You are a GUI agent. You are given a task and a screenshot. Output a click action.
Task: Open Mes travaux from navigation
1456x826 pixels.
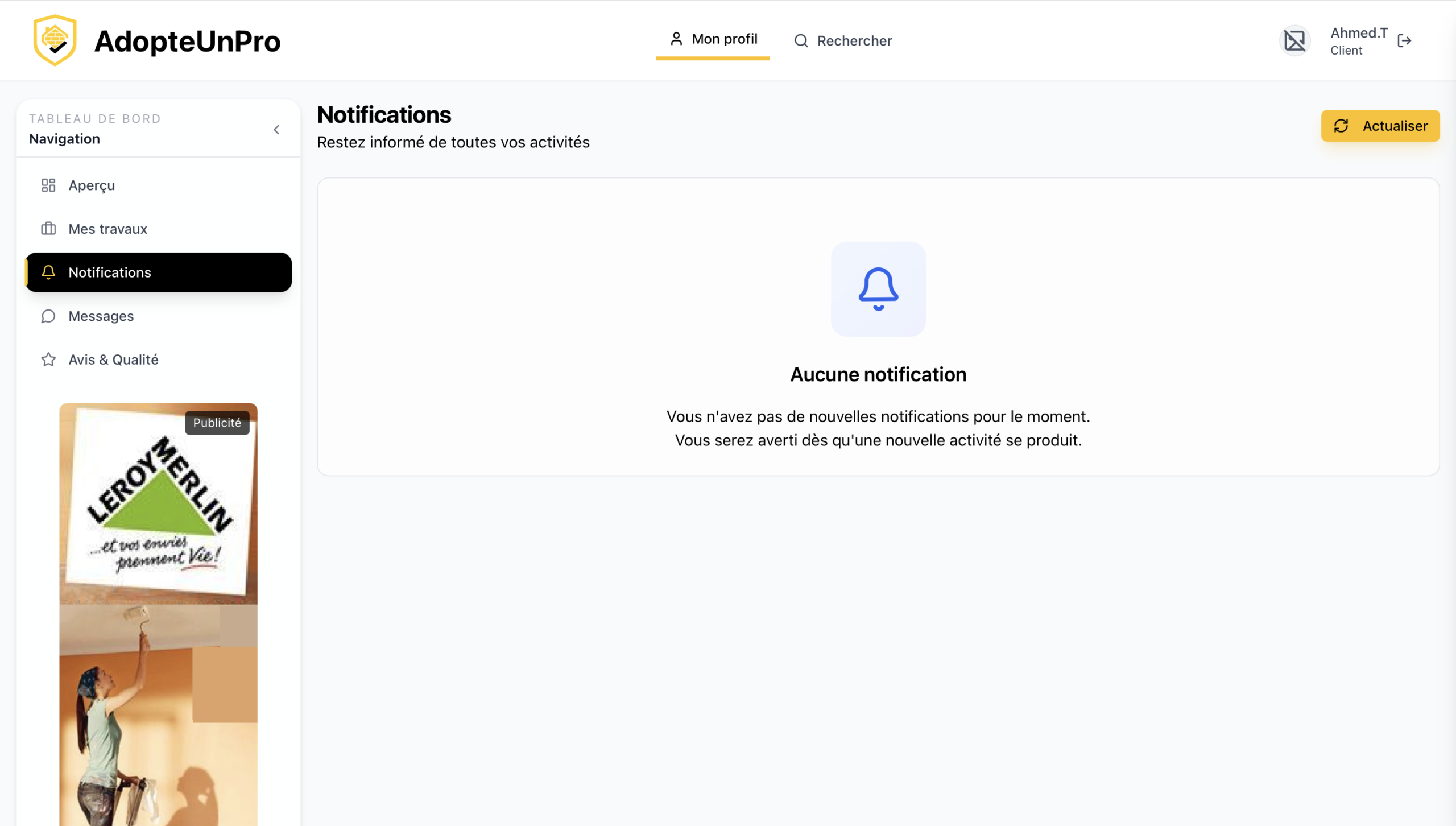click(x=107, y=229)
